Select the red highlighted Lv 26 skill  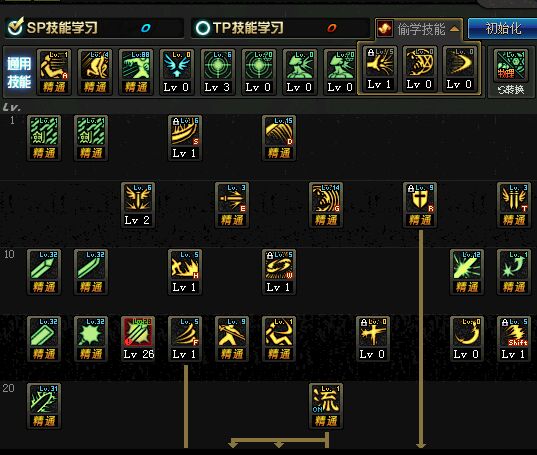[138, 338]
